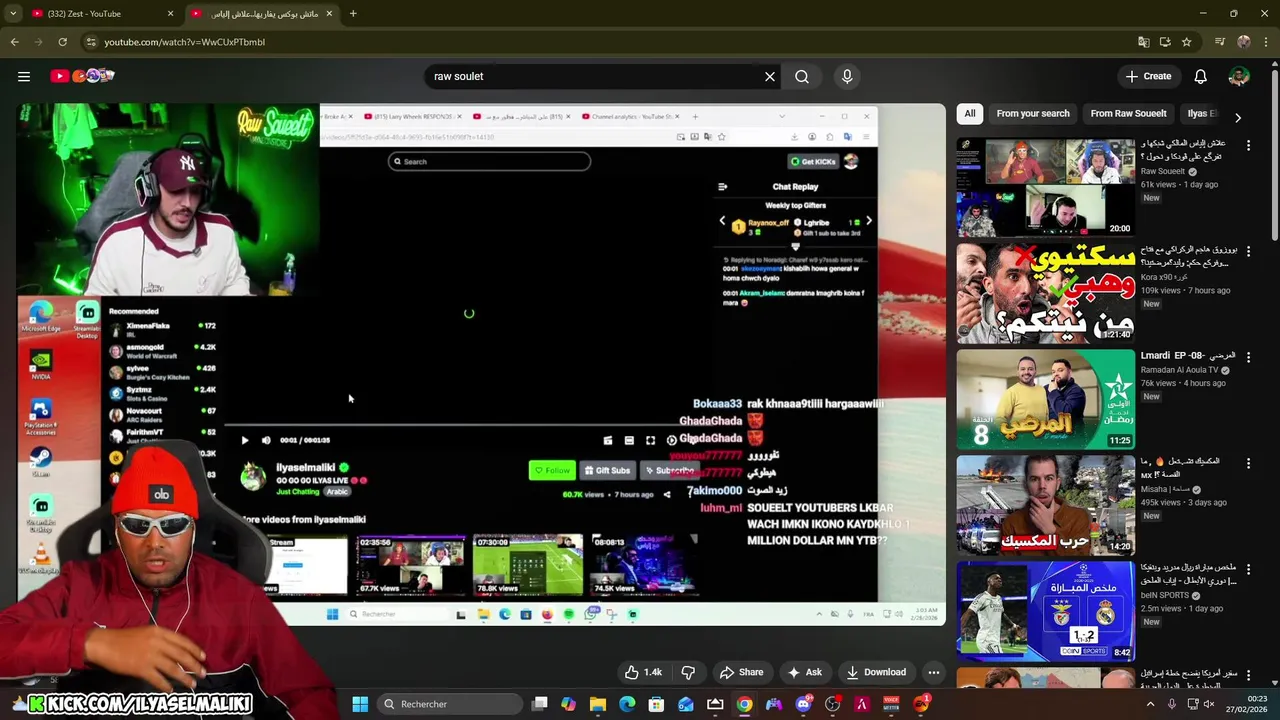Click the address bar URL
The image size is (1280, 720).
184,42
